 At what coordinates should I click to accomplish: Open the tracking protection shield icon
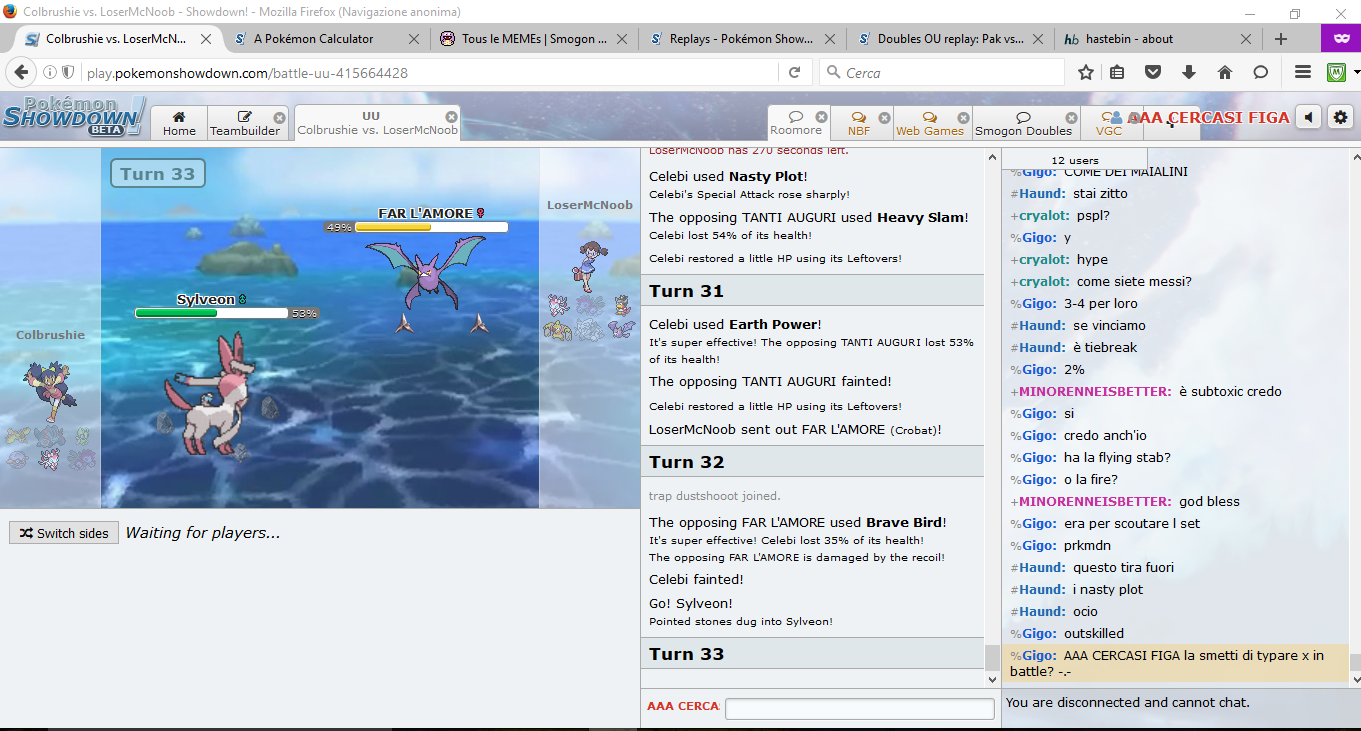point(68,73)
